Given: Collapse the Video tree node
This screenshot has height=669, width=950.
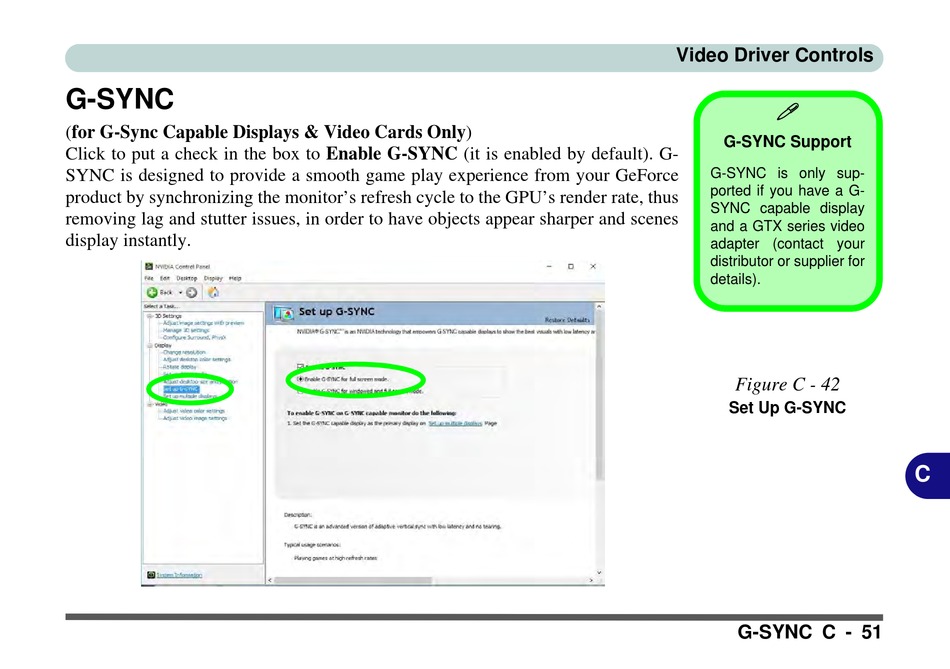Looking at the screenshot, I should [x=149, y=404].
